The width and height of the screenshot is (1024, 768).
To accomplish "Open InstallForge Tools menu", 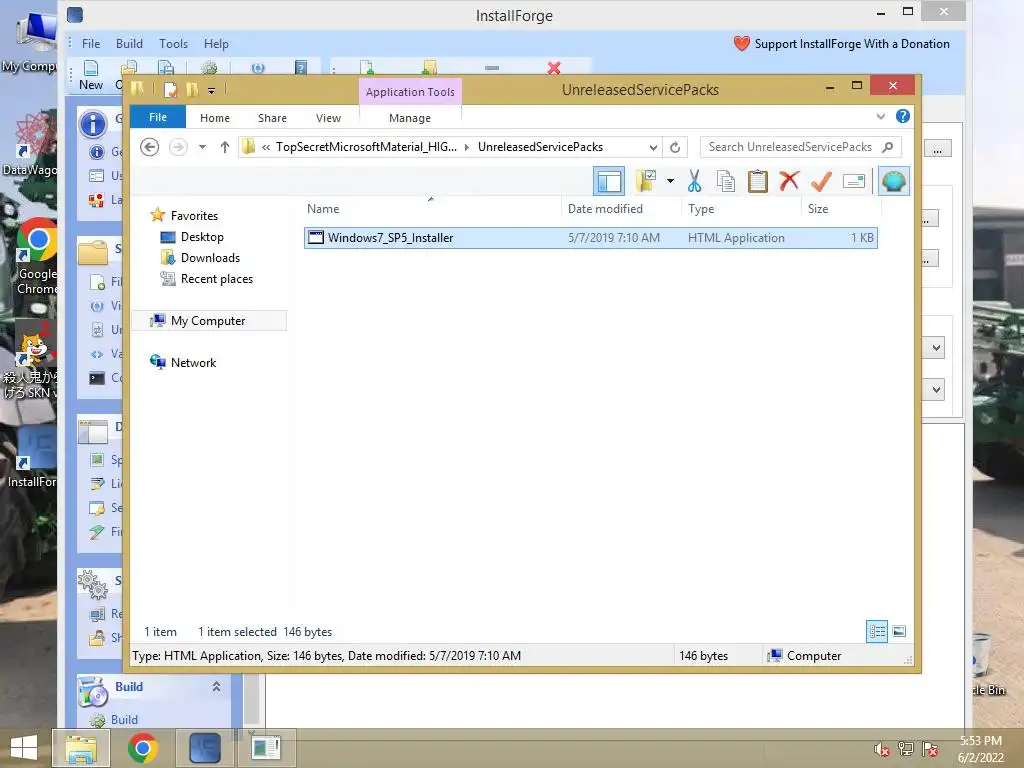I will [173, 44].
